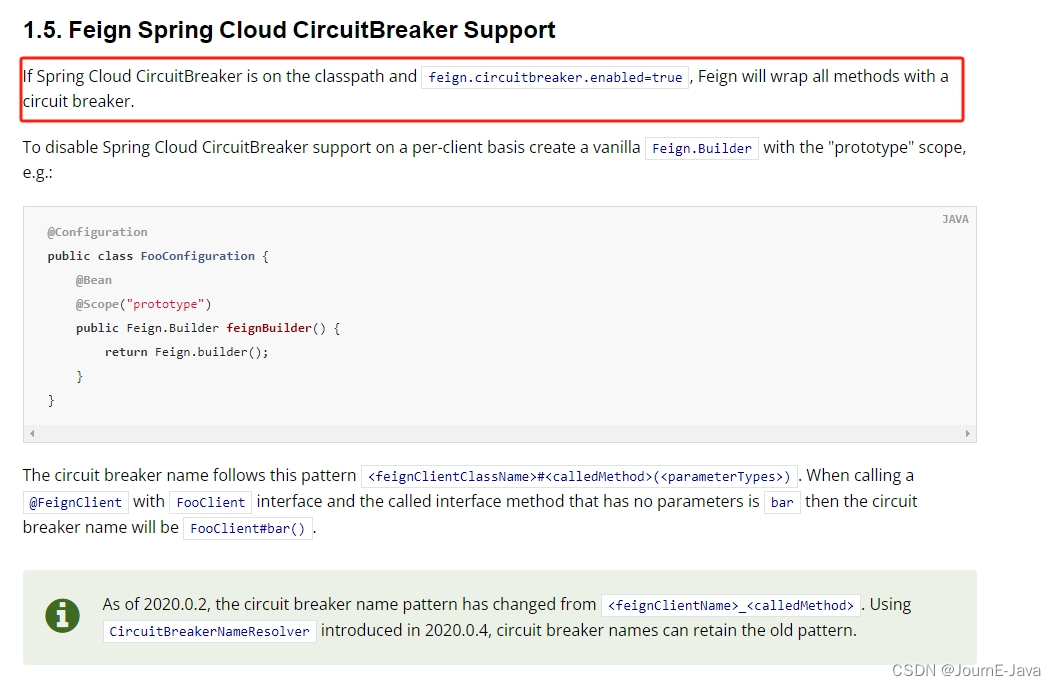Click the CircuitBreakerNameResolver code token
This screenshot has width=1056, height=686.
coord(209,631)
